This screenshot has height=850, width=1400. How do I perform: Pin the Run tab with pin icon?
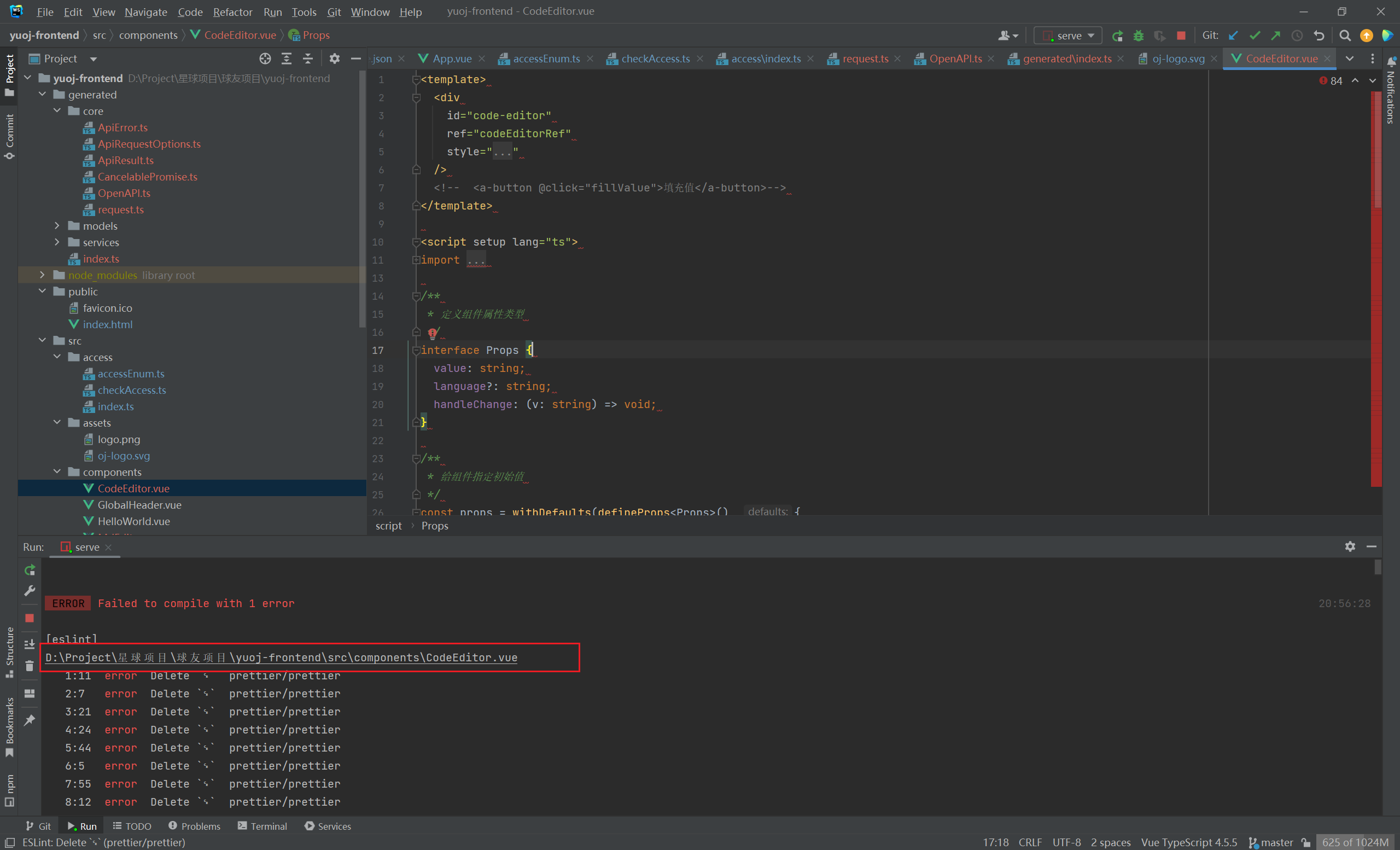(30, 720)
